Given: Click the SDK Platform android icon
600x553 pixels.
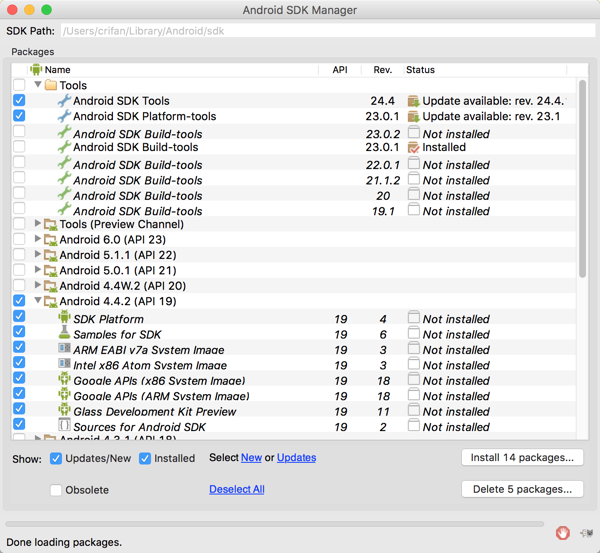Looking at the screenshot, I should [x=65, y=319].
